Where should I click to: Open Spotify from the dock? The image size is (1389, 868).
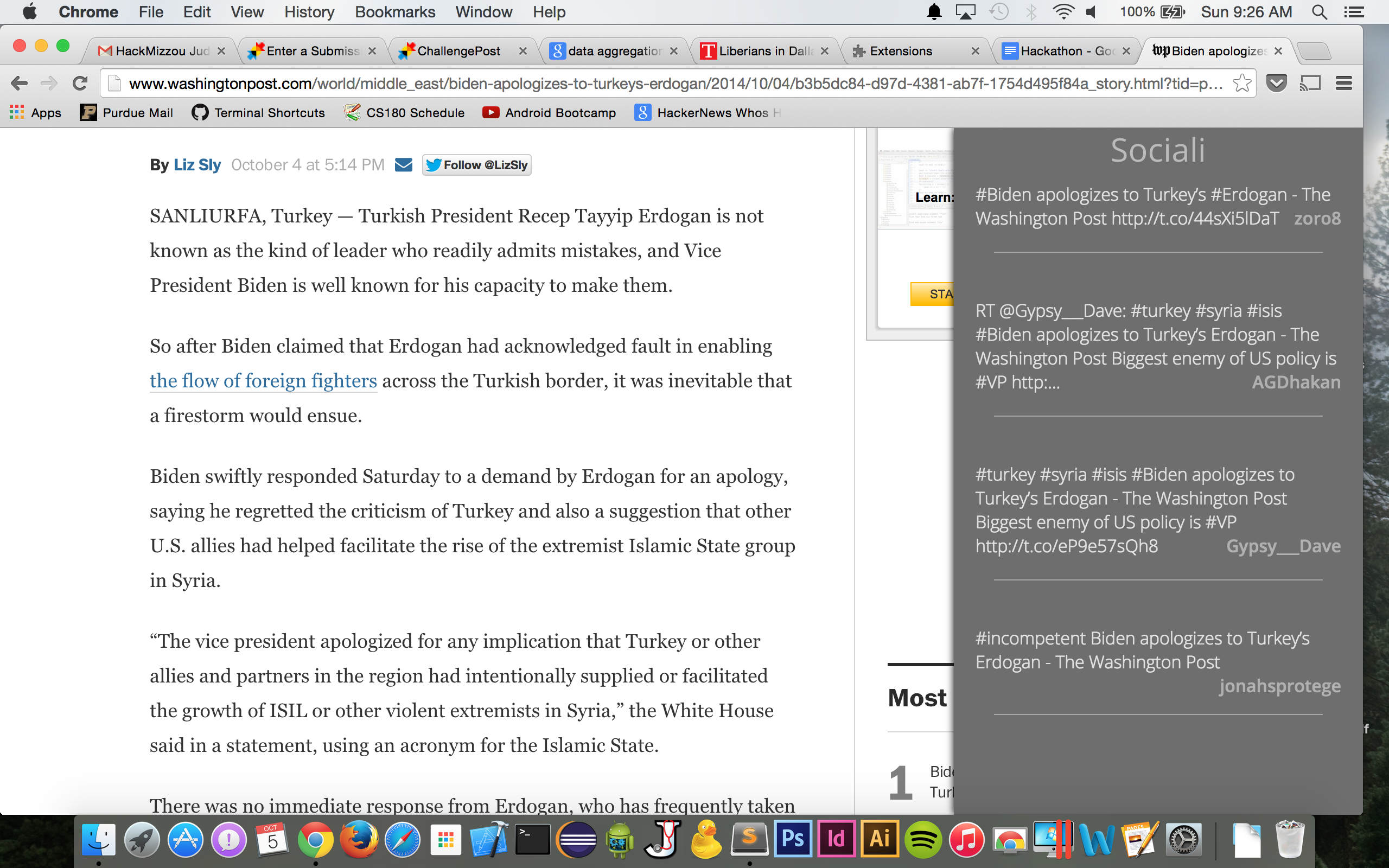tap(922, 840)
